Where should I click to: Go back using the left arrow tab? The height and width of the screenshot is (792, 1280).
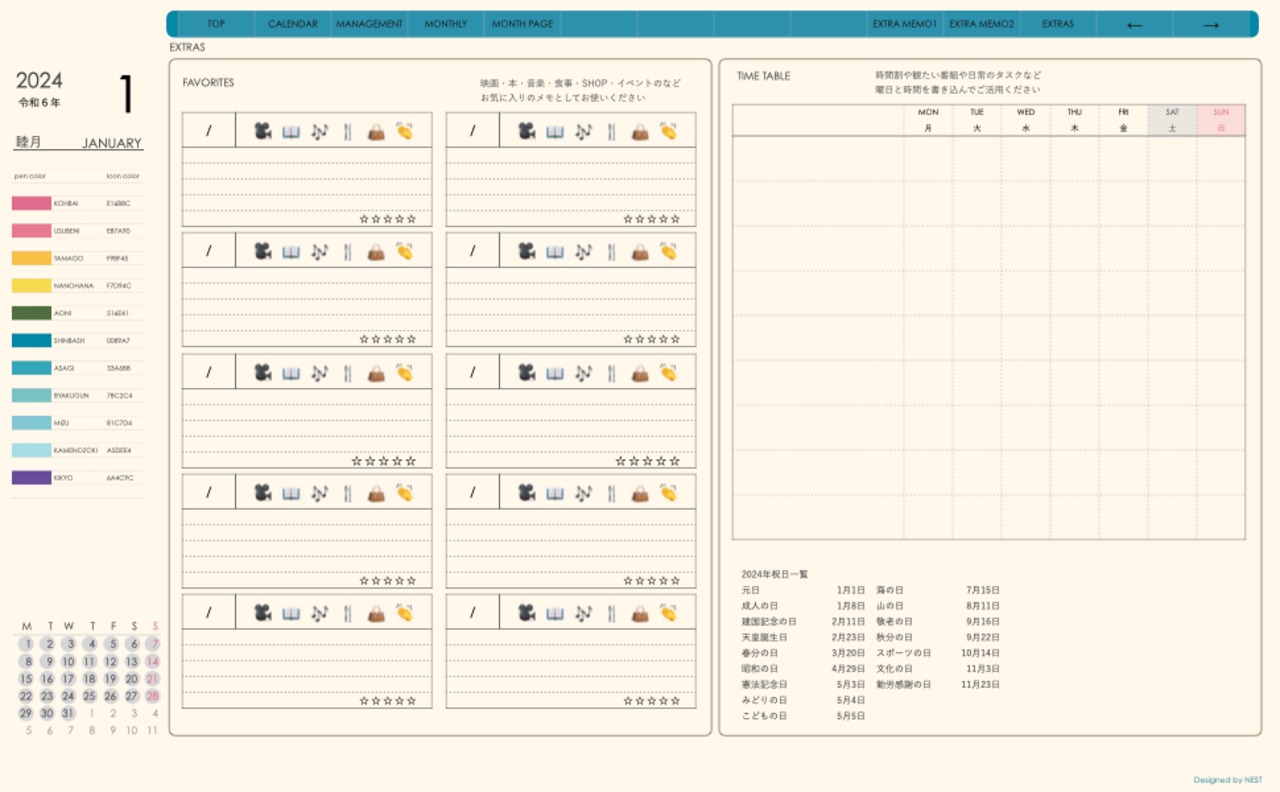[x=1134, y=25]
